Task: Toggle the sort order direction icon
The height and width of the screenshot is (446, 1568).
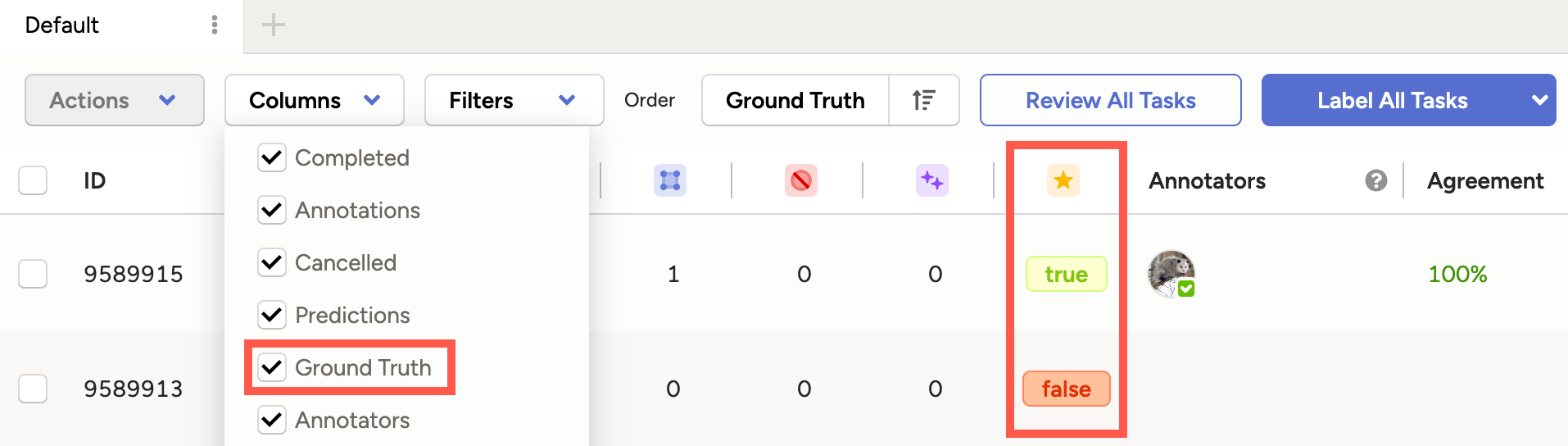Action: (x=923, y=100)
